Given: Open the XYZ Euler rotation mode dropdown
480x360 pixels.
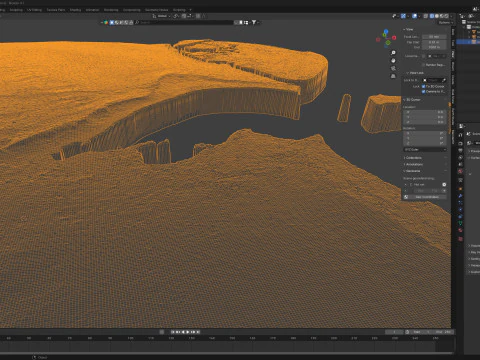Looking at the screenshot, I should coord(425,150).
